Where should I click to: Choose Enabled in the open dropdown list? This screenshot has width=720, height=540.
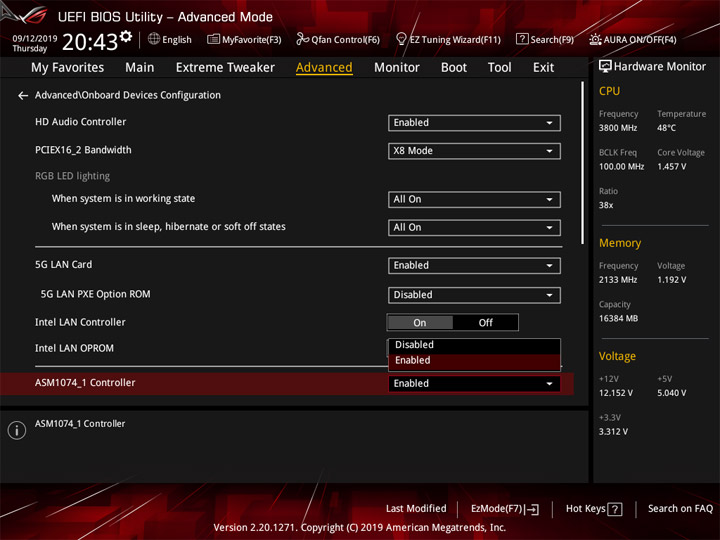(x=474, y=361)
